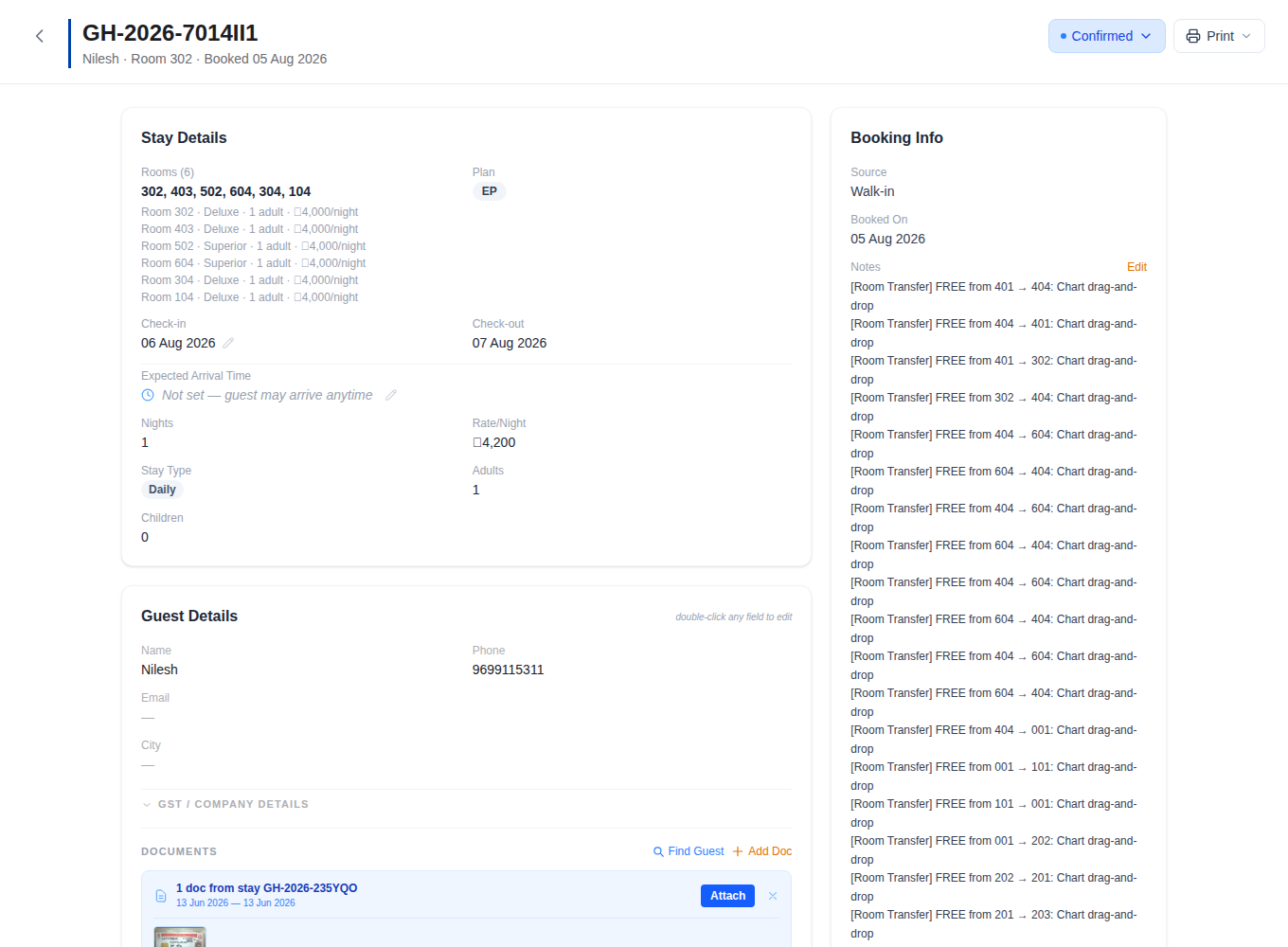
Task: Click the plus icon of Add Doc
Action: tap(738, 851)
